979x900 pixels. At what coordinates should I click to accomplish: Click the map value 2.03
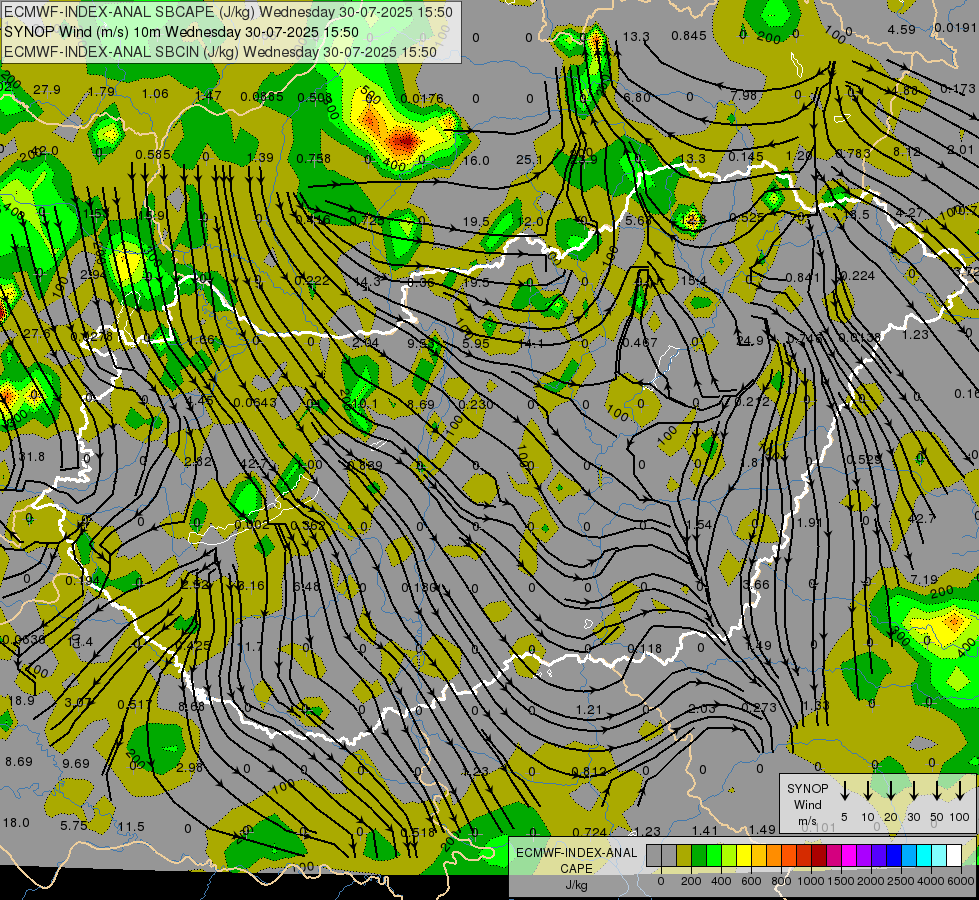coord(702,708)
